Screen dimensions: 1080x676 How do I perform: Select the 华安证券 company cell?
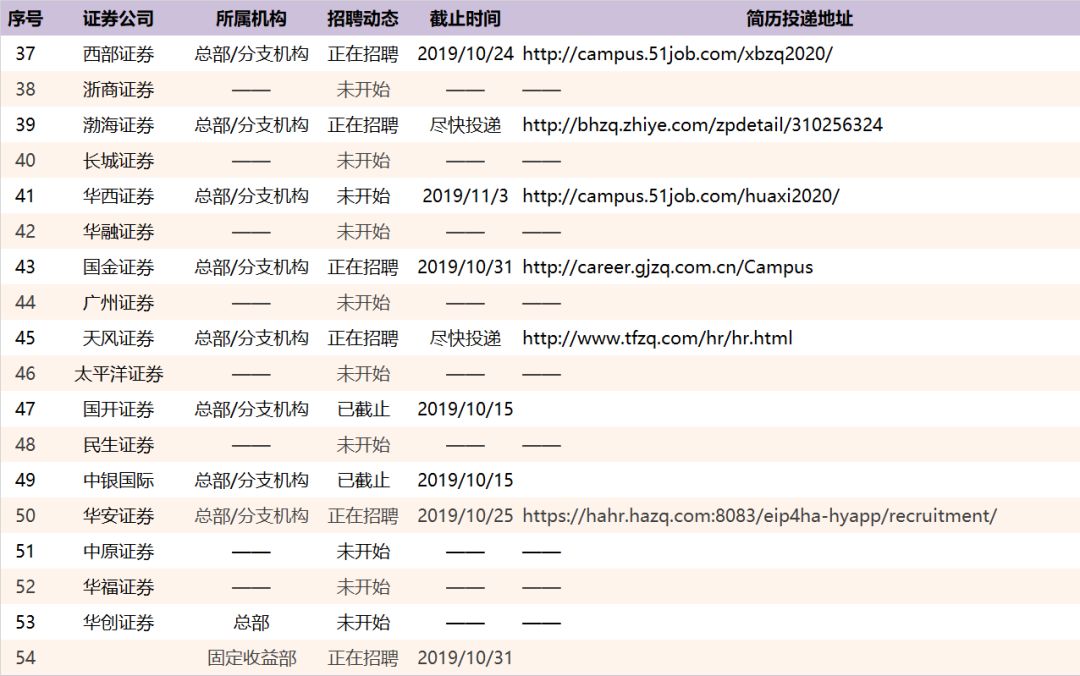[x=118, y=515]
